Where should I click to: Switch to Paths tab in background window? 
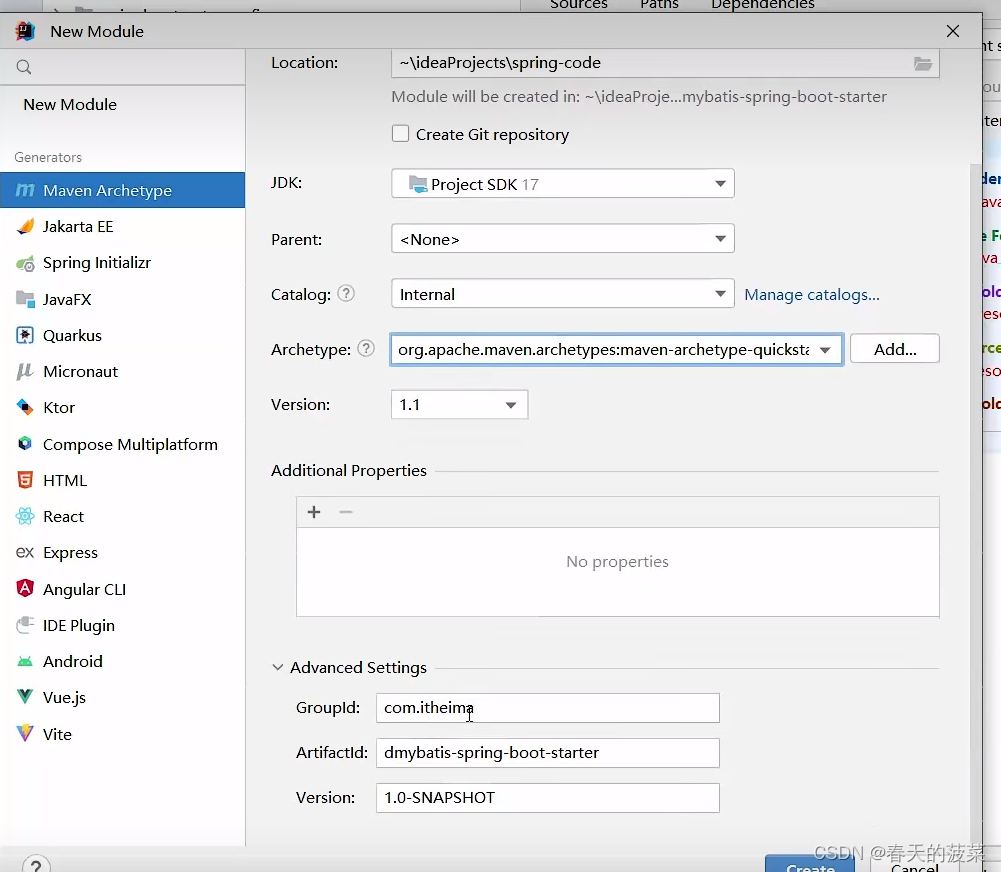pos(659,4)
